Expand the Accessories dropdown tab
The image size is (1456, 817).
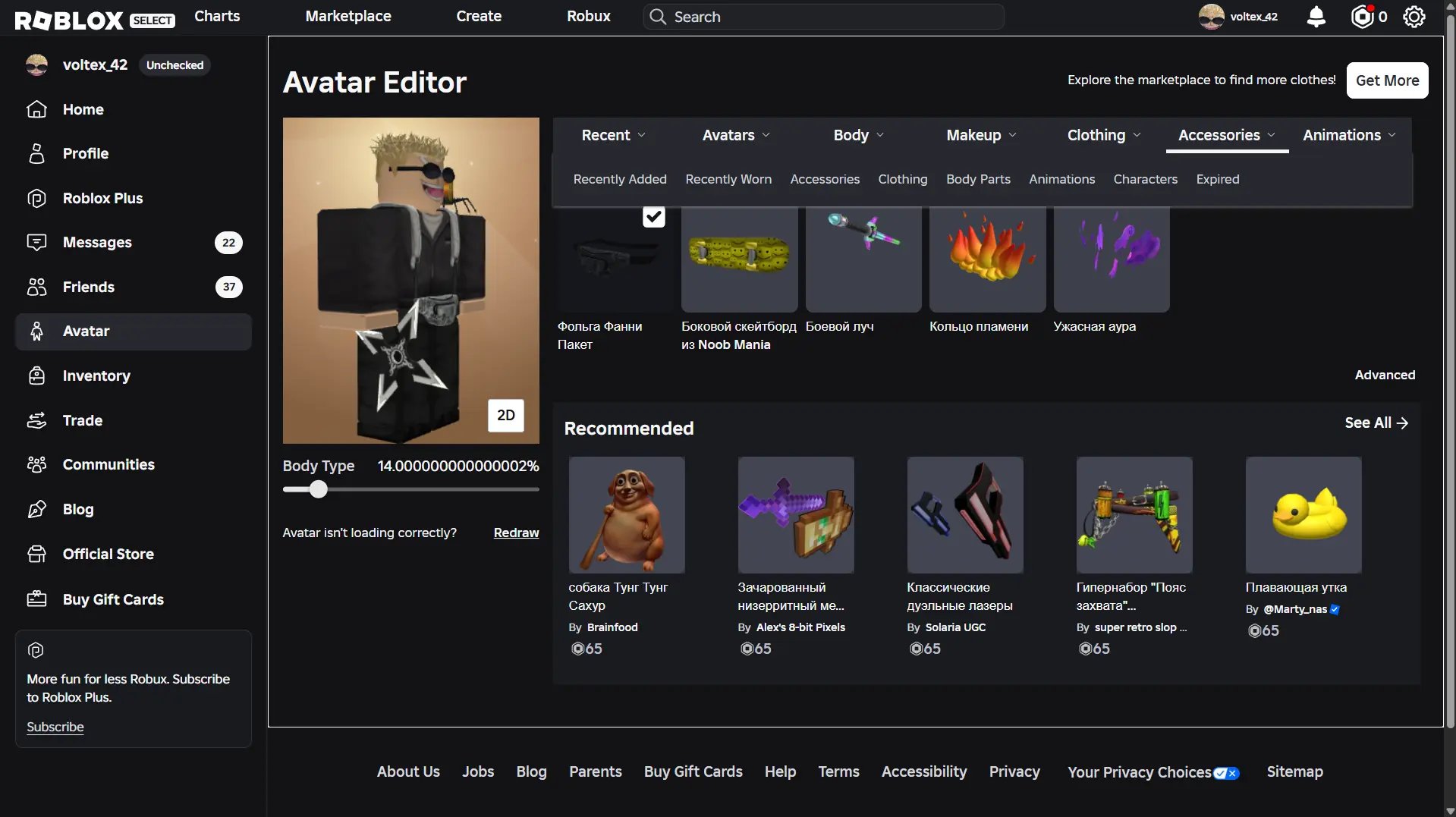click(1227, 135)
